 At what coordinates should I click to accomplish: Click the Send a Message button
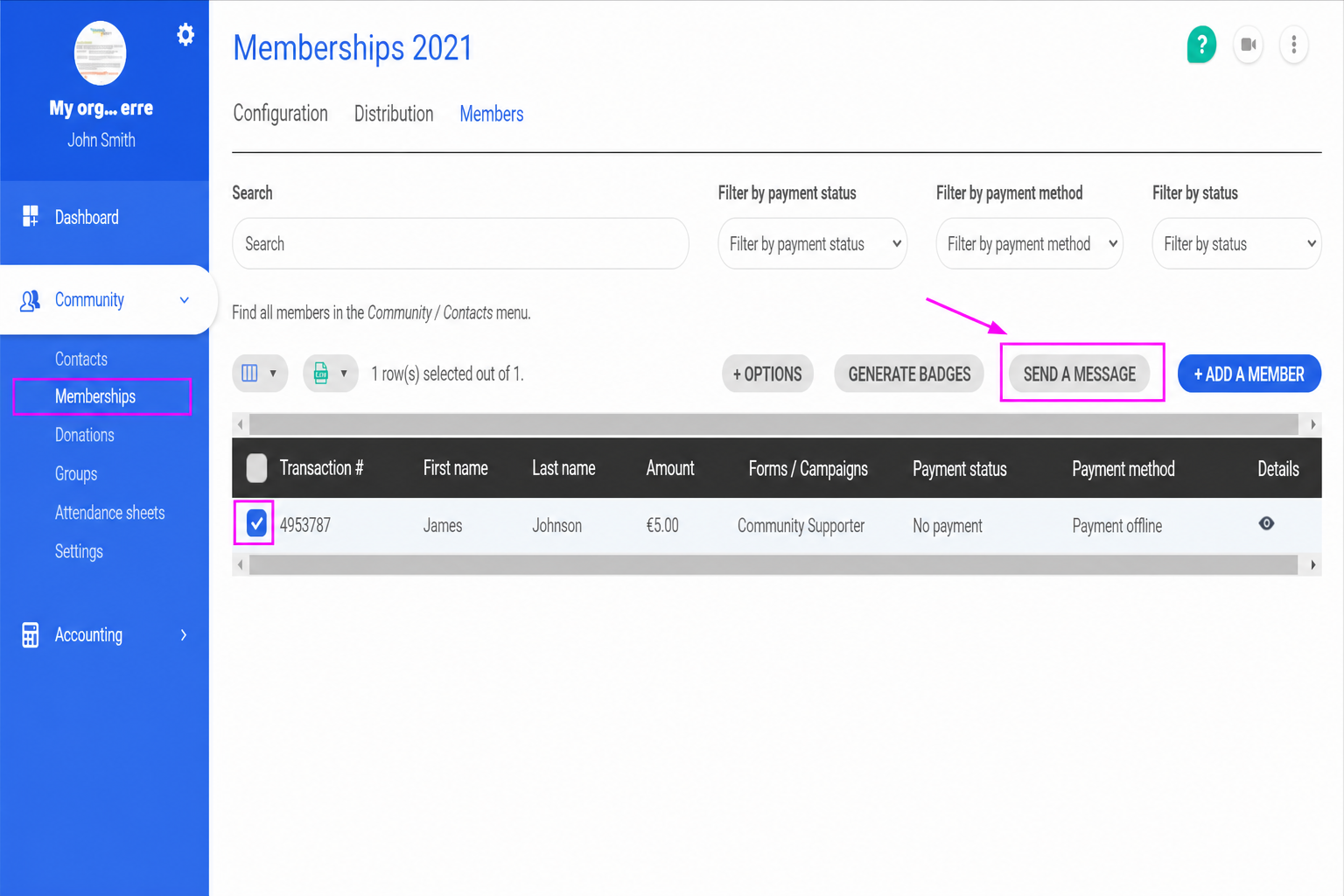click(1080, 374)
